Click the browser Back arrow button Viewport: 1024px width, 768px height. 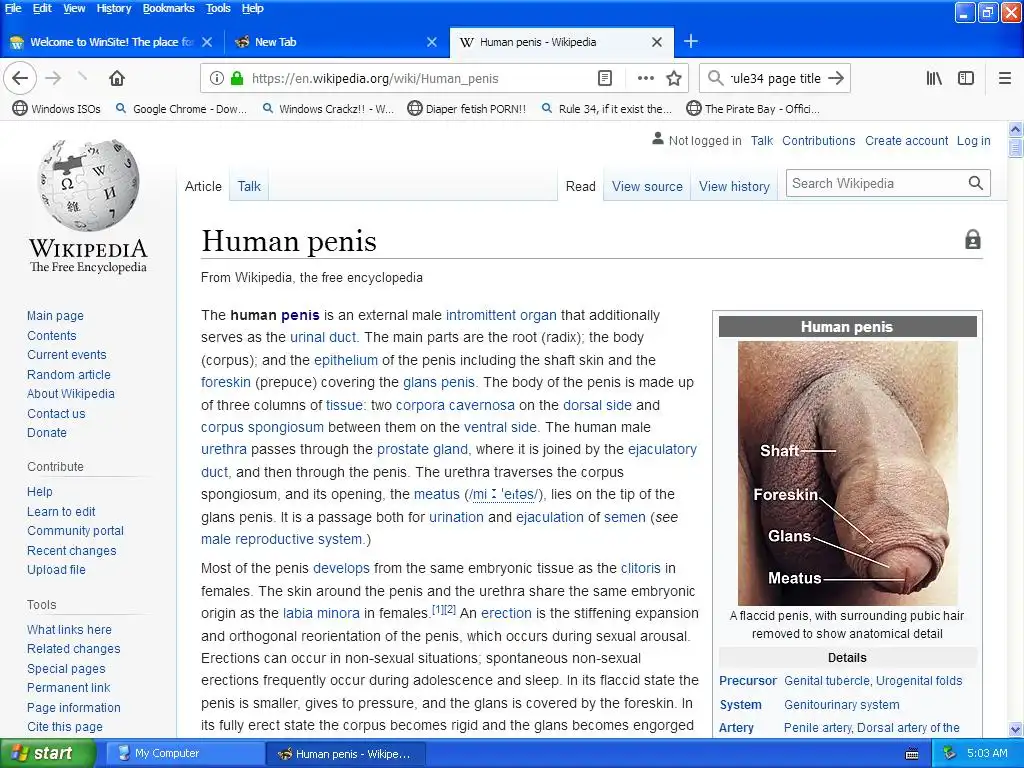[20, 78]
